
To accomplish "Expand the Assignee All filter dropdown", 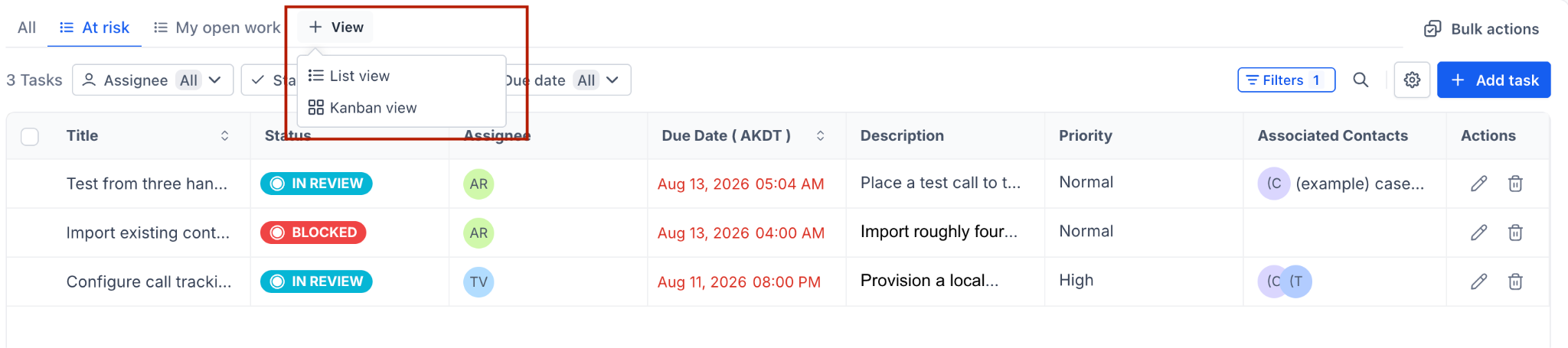I will click(153, 80).
